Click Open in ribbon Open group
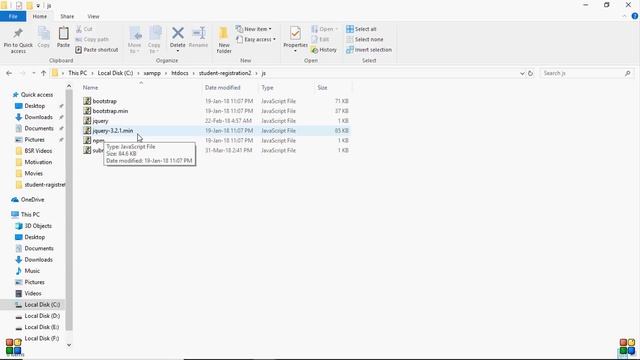 pos(324,29)
